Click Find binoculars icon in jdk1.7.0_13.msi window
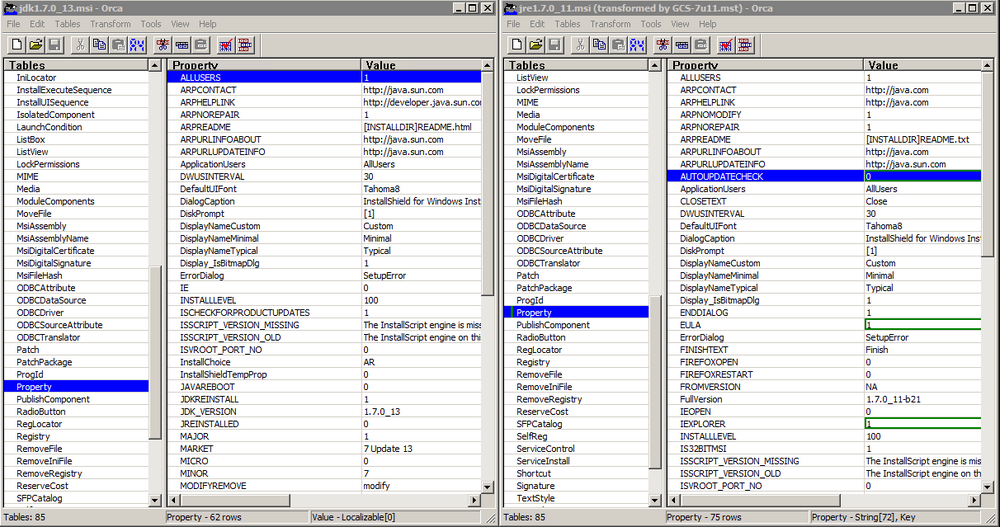Image resolution: width=1000 pixels, height=527 pixels. [137, 45]
